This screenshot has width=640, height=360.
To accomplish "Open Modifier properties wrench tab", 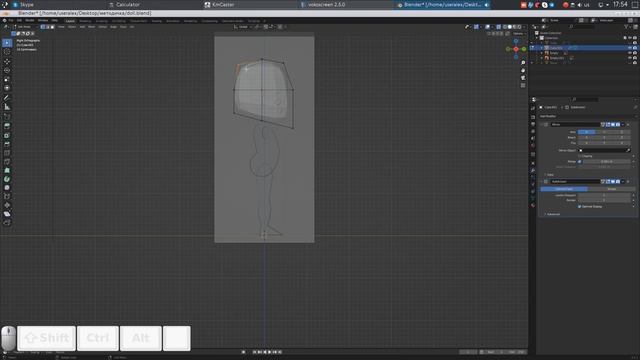I will click(533, 170).
